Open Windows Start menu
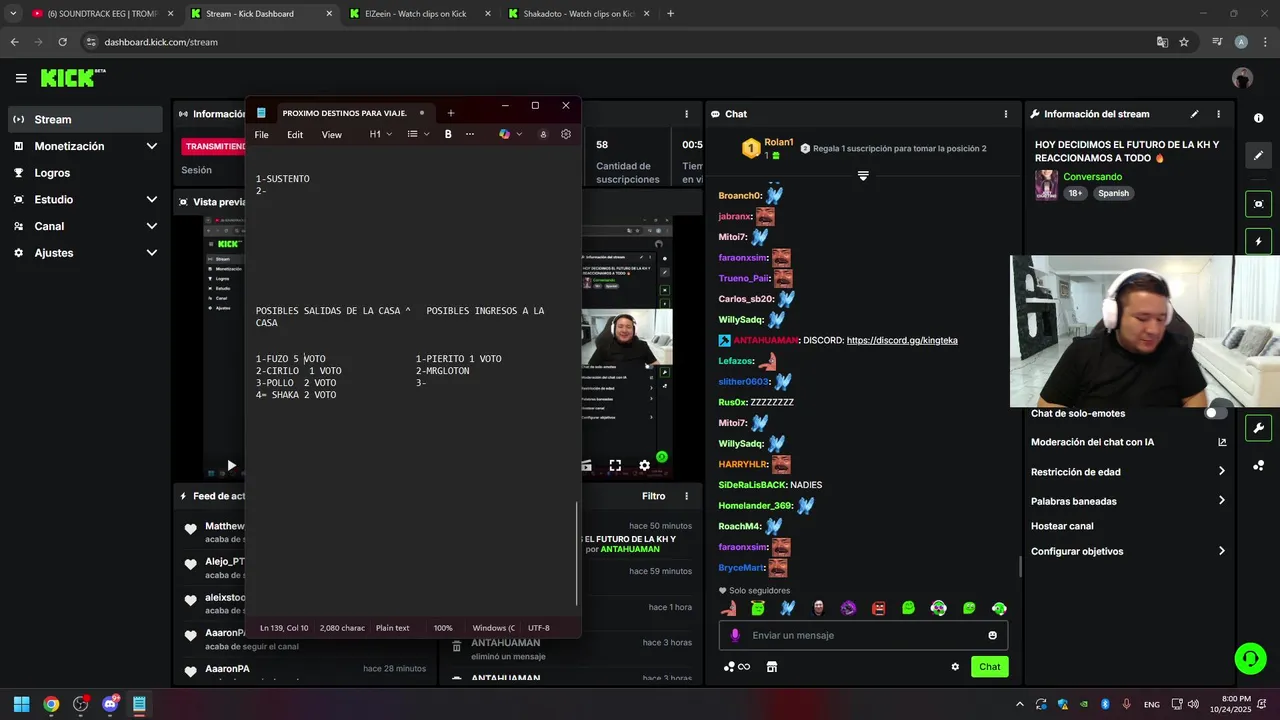 click(21, 704)
